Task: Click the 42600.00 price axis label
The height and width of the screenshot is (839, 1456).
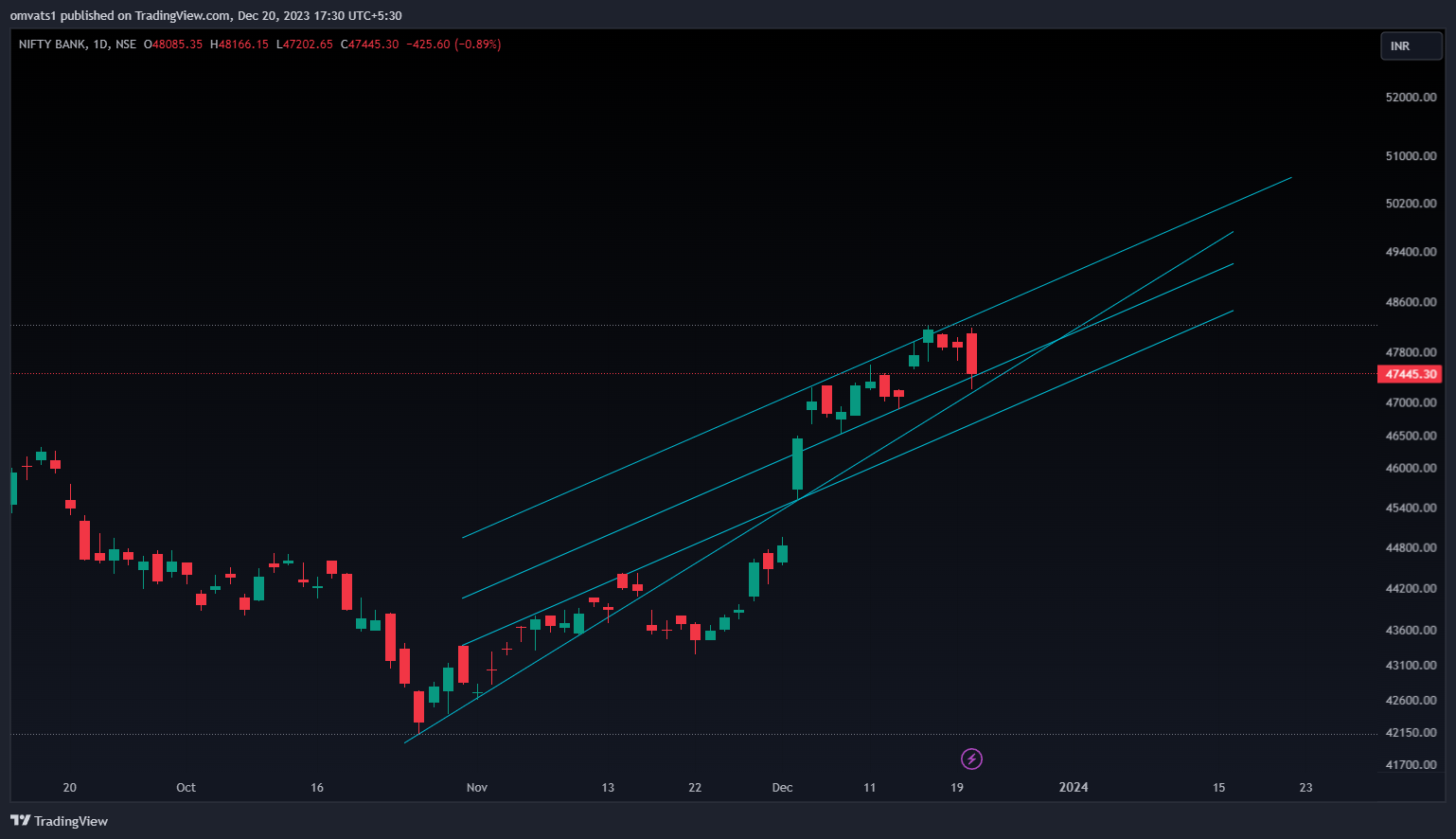Action: click(x=1411, y=700)
